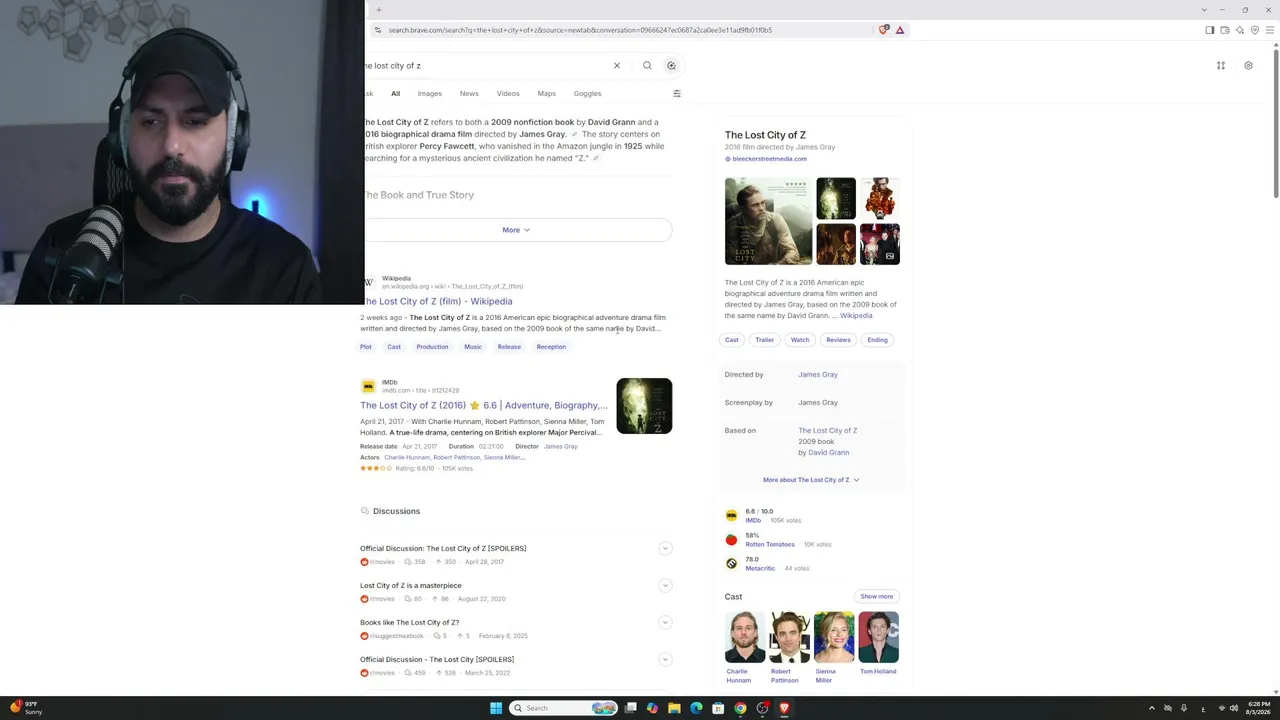
Task: Click the Brave Rewards triangle icon
Action: (900, 30)
